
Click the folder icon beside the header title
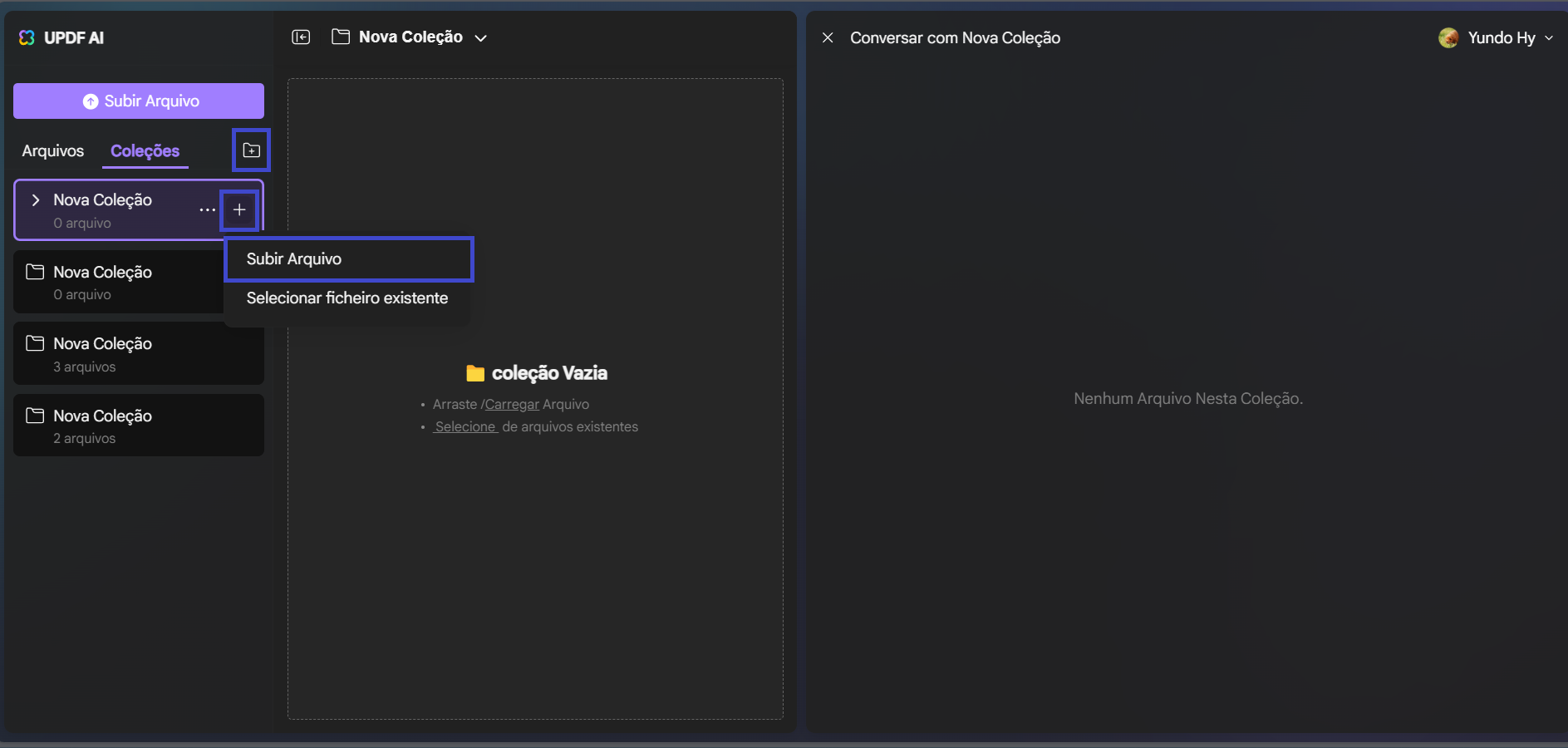pos(341,37)
